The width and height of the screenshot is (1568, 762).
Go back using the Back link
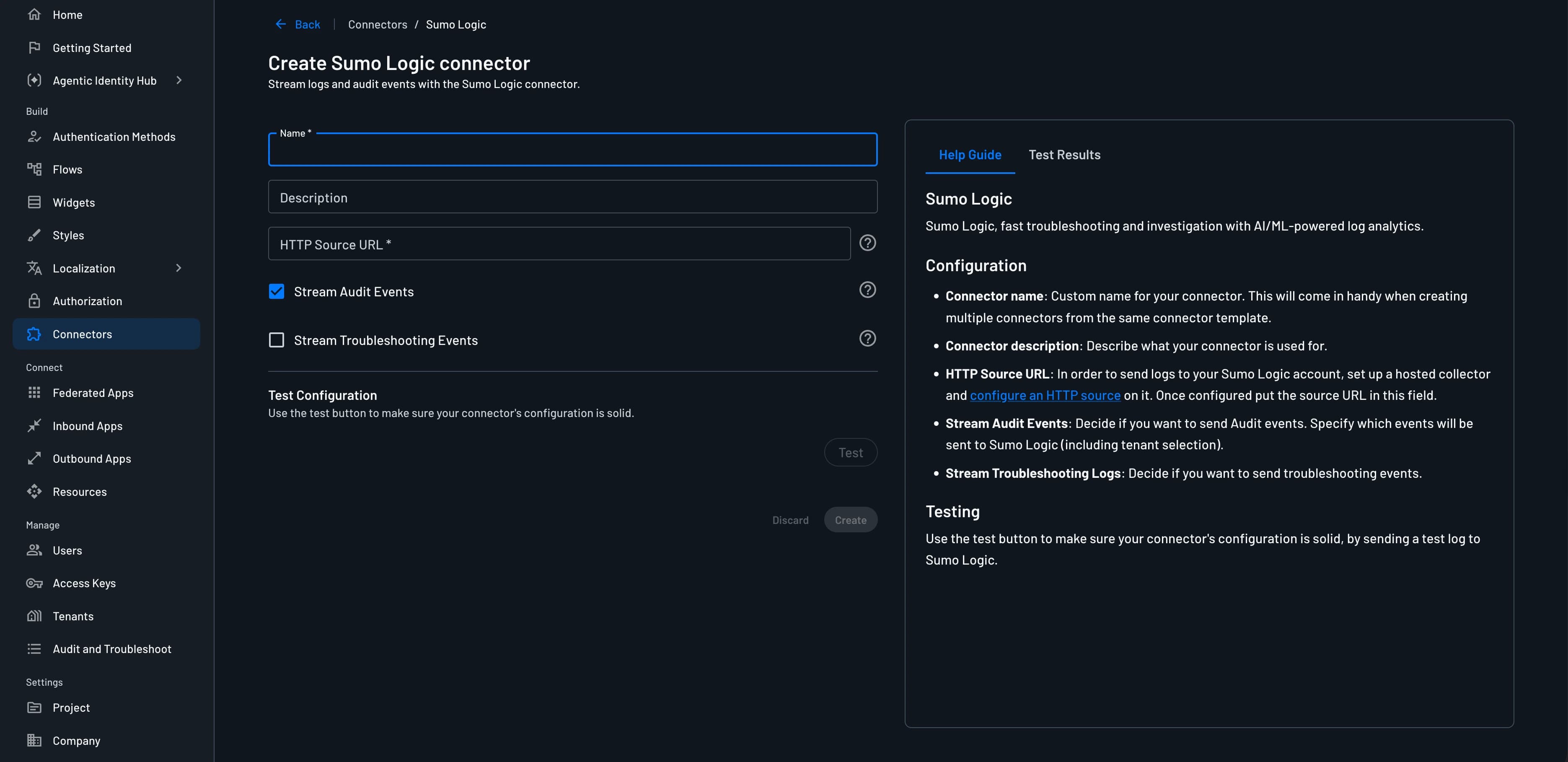[x=298, y=24]
